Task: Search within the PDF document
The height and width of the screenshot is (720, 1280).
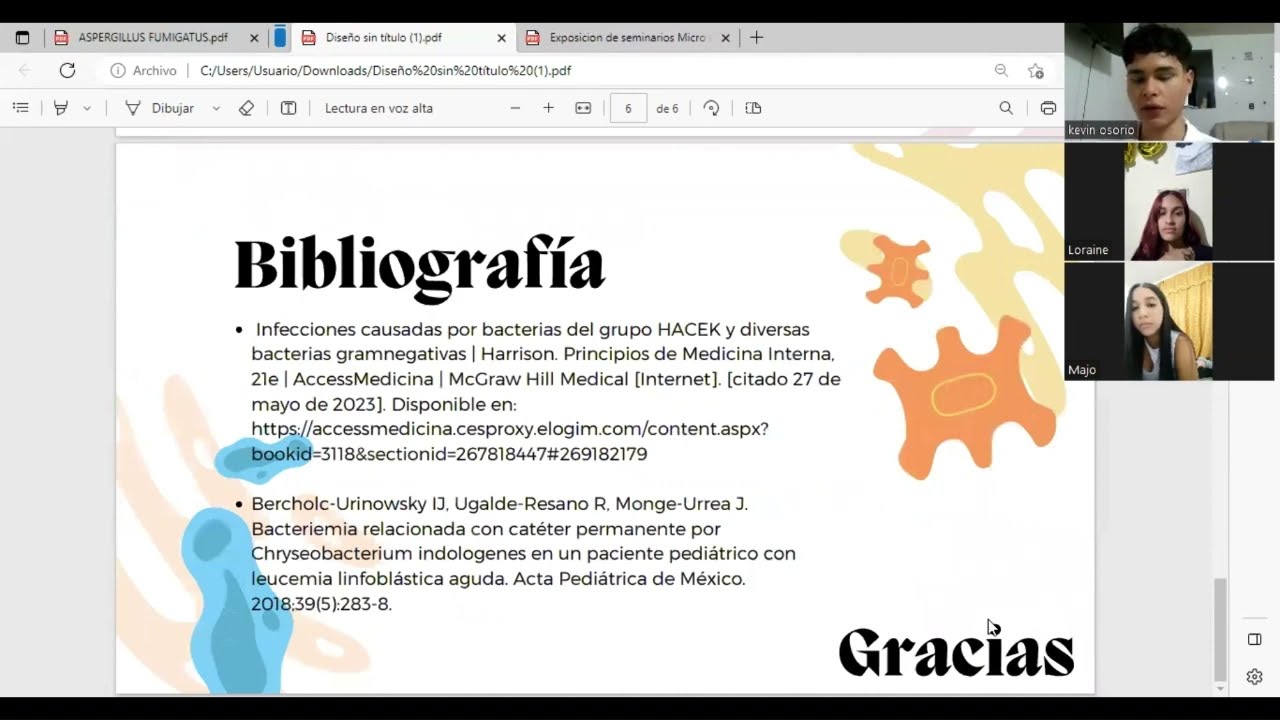Action: 1006,108
